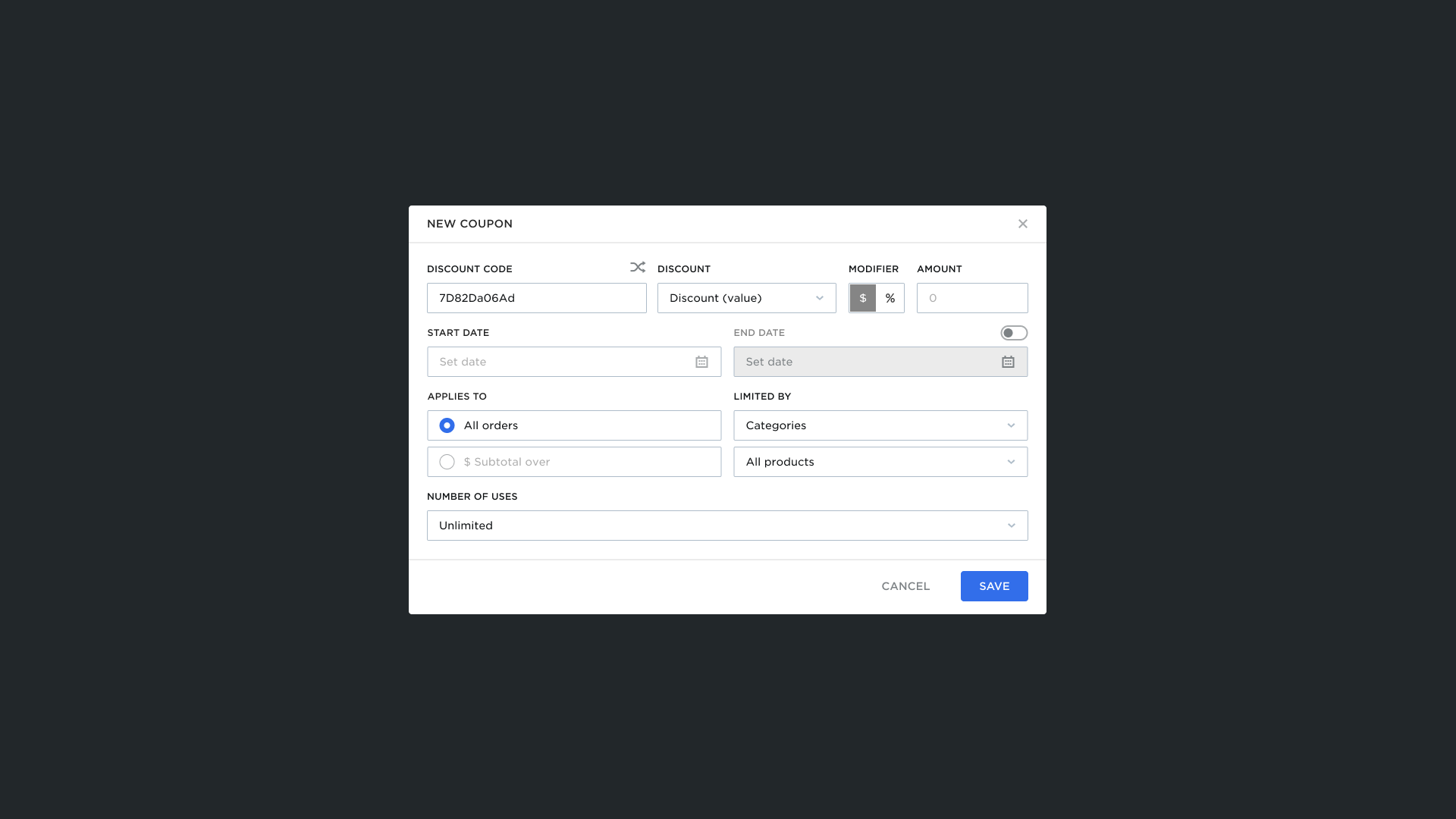The width and height of the screenshot is (1456, 819).
Task: Select percent sign modifier
Action: pyautogui.click(x=890, y=298)
